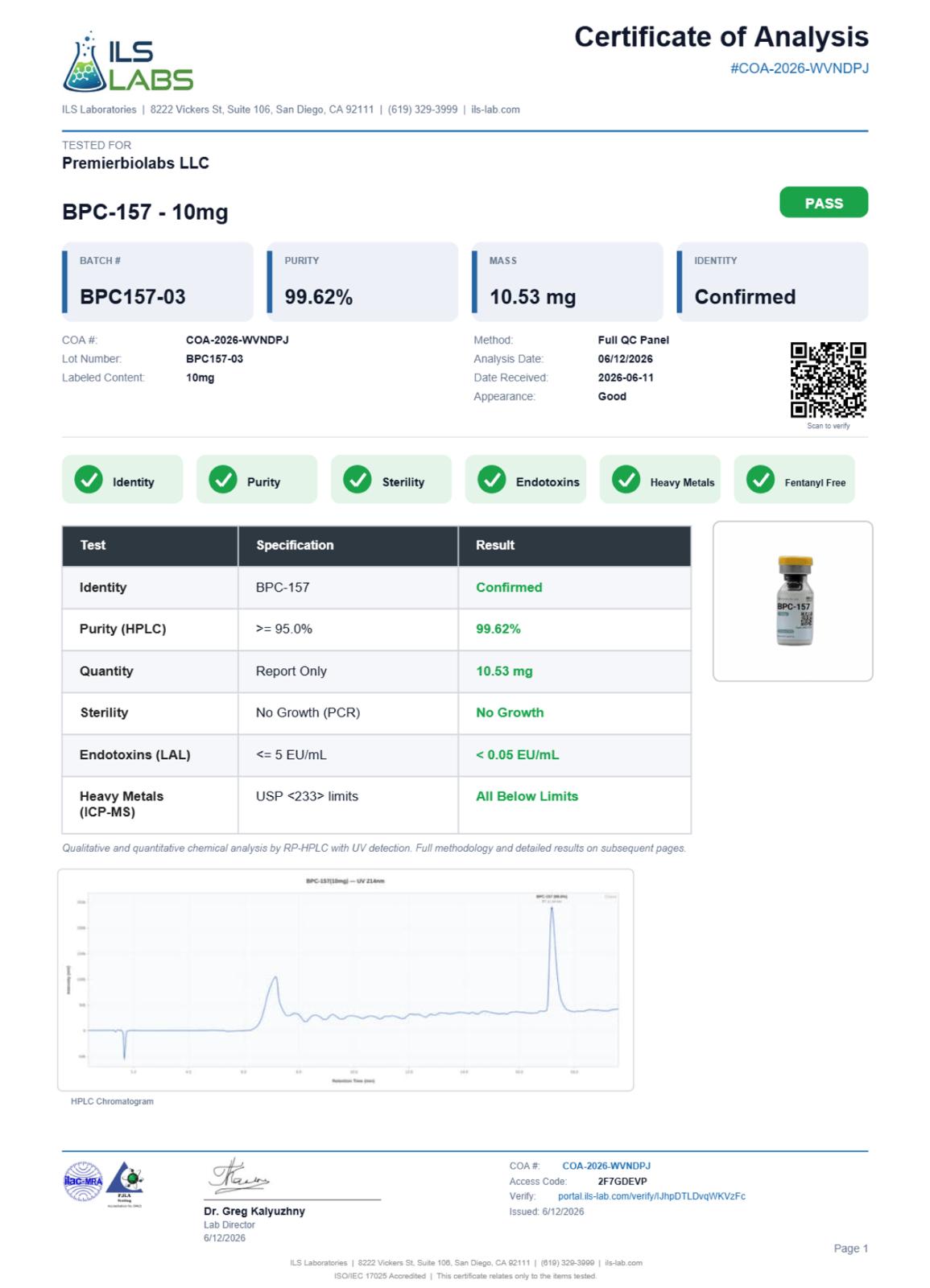930x1288 pixels.
Task: Click the BPC-157 vial product thumbnail
Action: click(x=793, y=601)
